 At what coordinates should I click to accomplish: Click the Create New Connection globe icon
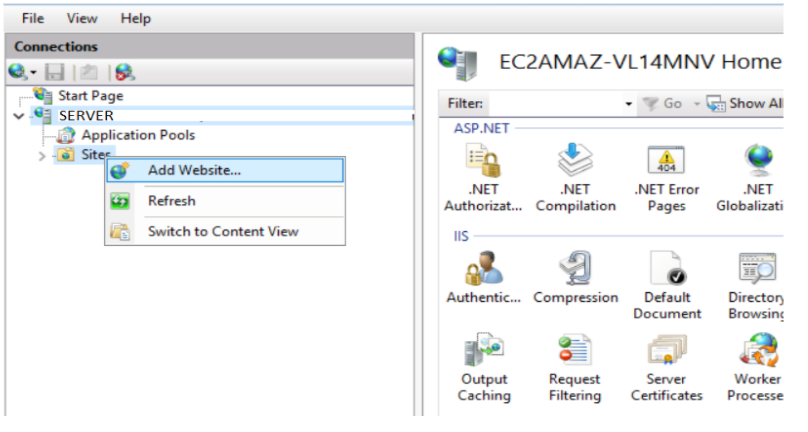pos(18,72)
